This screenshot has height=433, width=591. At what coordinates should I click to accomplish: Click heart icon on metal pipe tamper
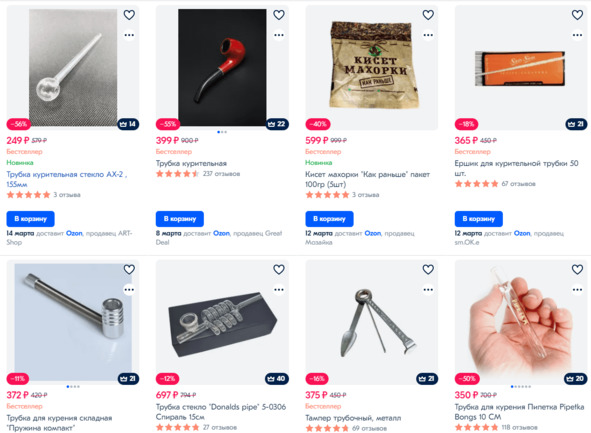pos(428,269)
